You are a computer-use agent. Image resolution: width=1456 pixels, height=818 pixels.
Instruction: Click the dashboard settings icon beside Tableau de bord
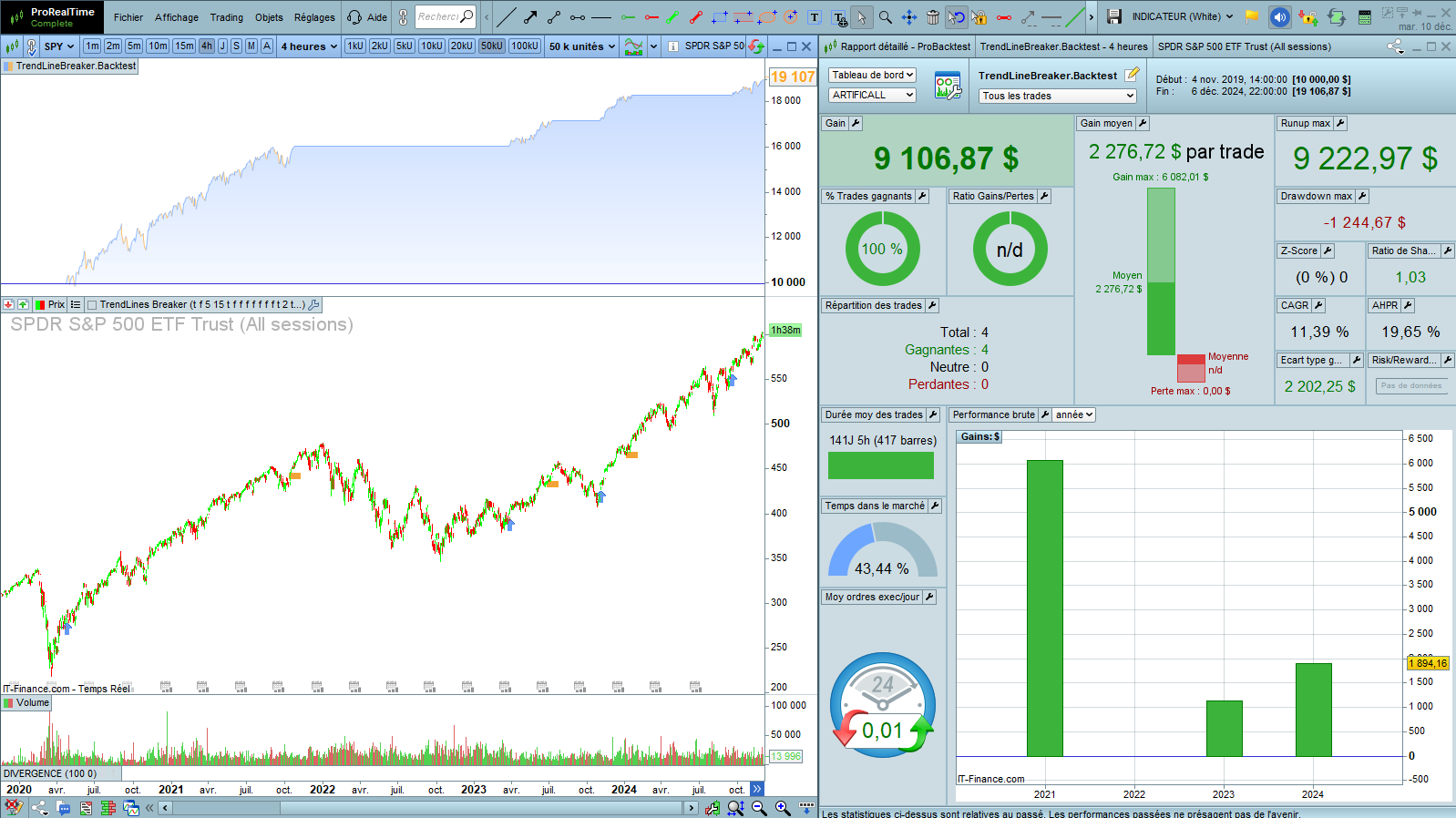pyautogui.click(x=948, y=87)
